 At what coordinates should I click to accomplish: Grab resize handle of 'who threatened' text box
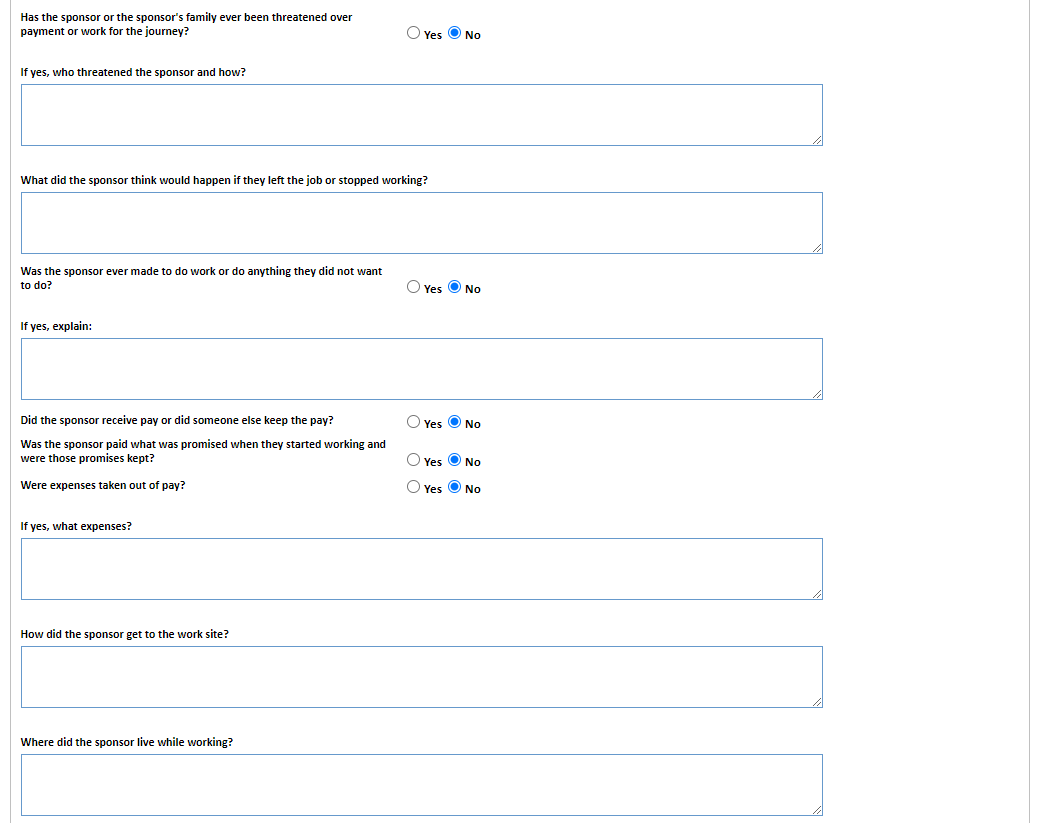(817, 140)
